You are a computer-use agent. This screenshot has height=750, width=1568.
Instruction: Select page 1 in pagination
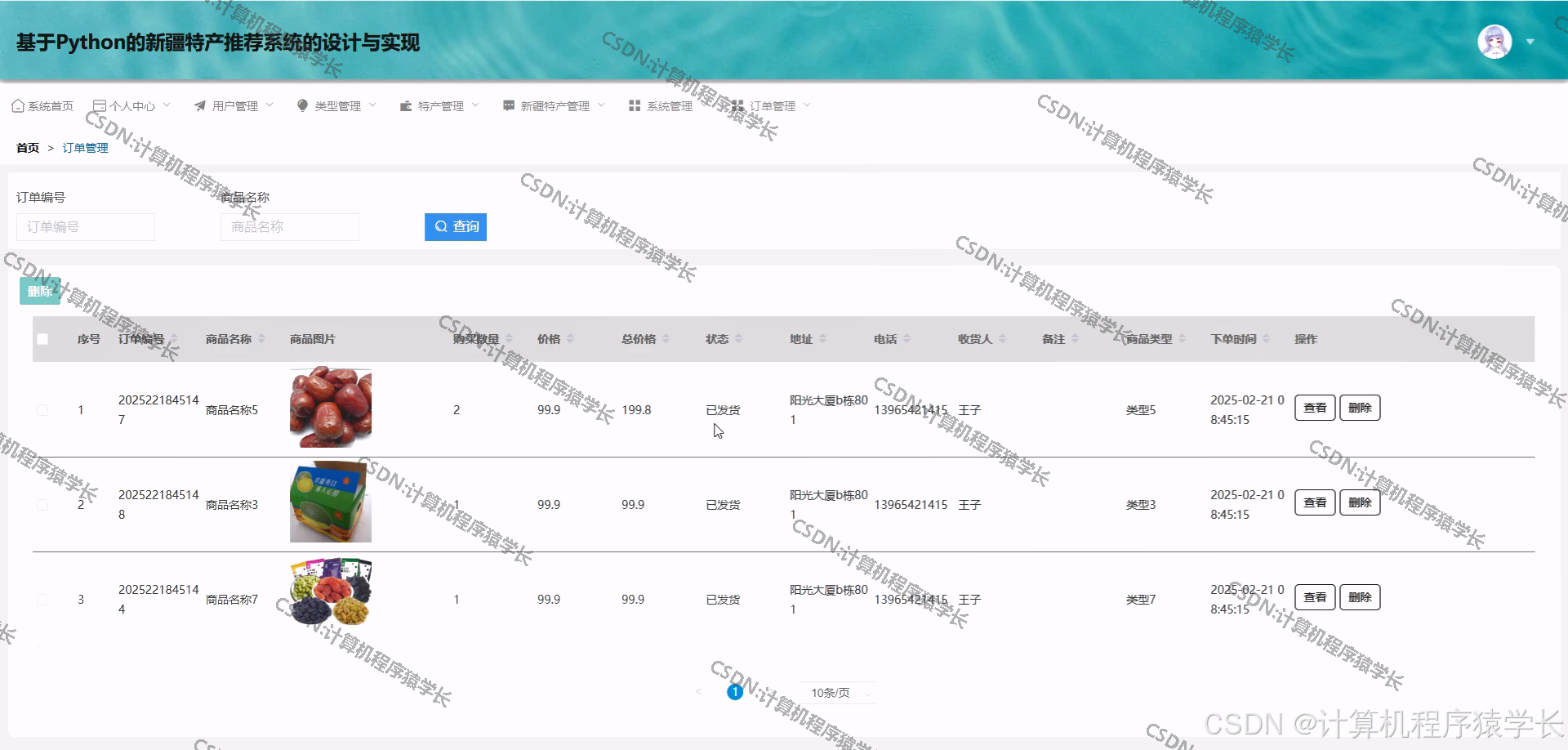pos(735,692)
